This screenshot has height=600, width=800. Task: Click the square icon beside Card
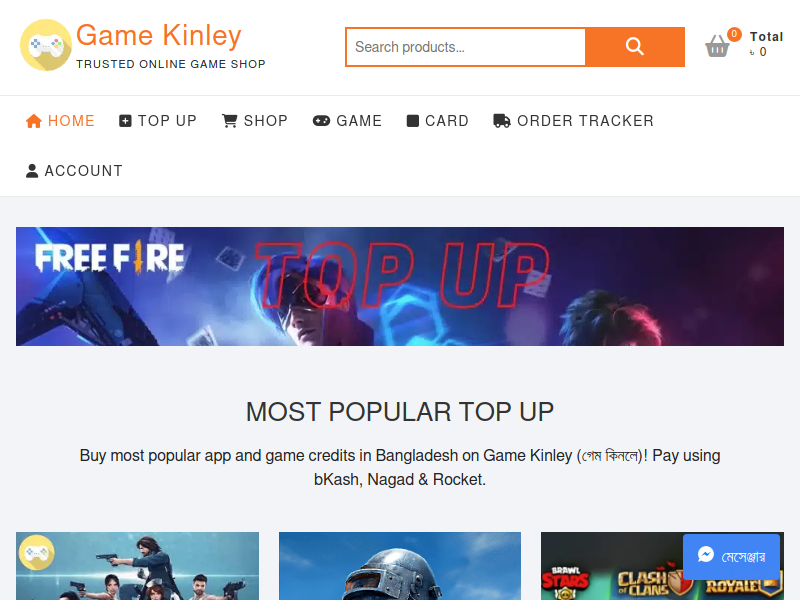click(413, 121)
